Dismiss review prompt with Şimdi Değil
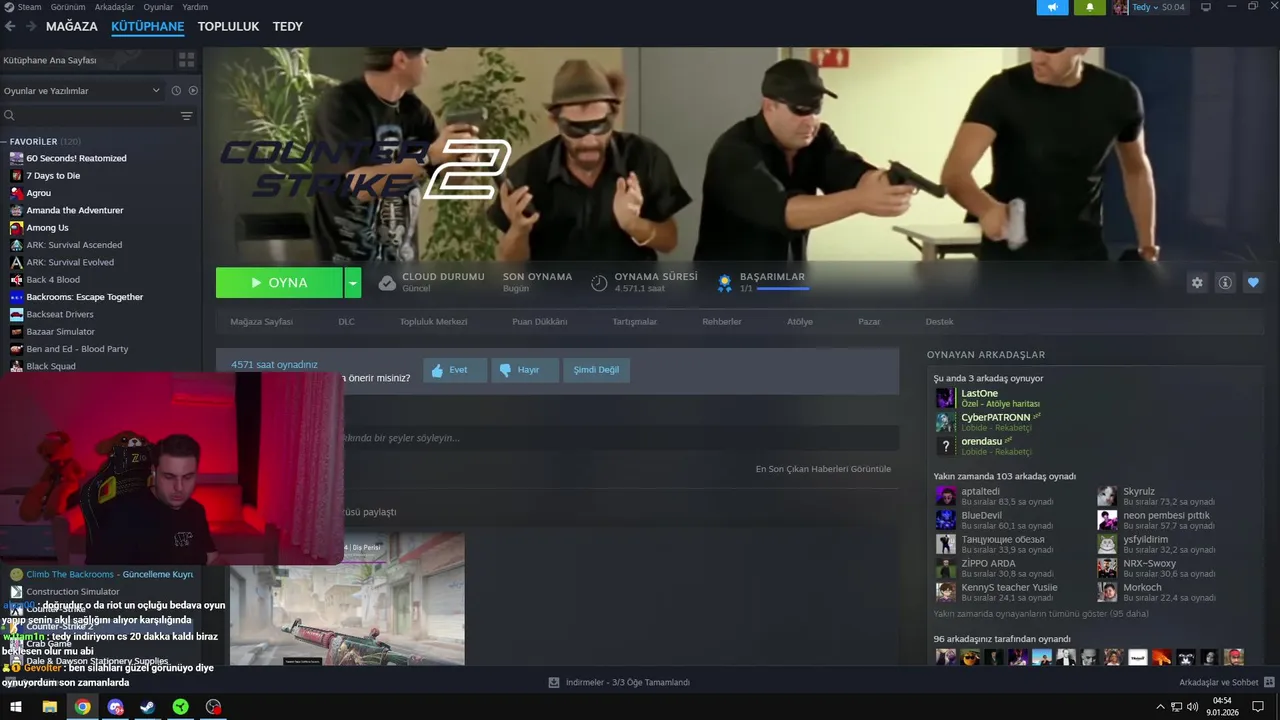Viewport: 1280px width, 720px height. (596, 370)
